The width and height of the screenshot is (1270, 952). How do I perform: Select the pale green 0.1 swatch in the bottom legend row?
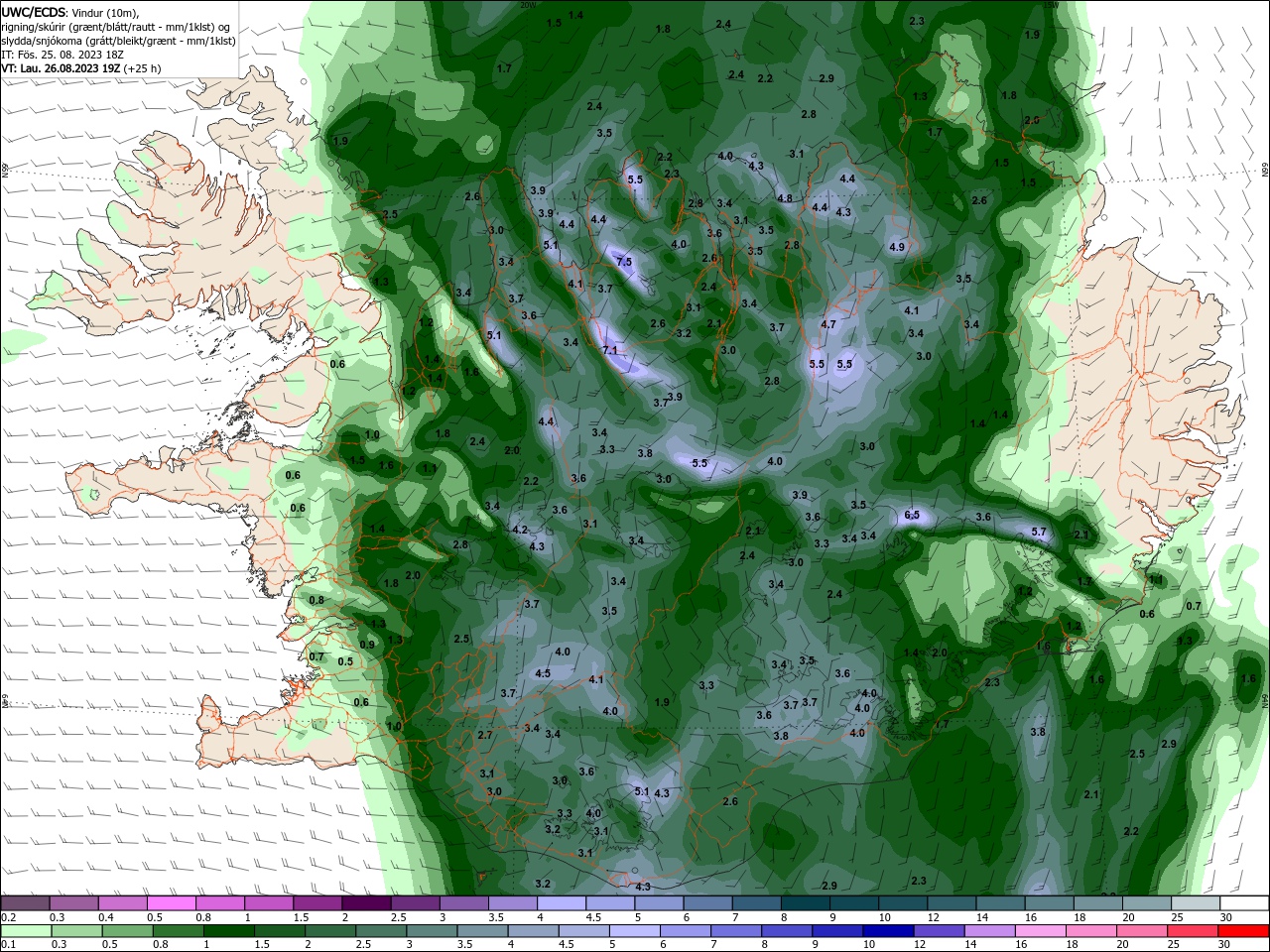pos(26,931)
